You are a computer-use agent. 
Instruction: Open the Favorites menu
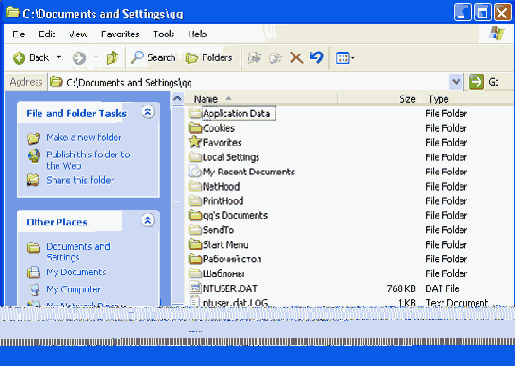point(120,34)
